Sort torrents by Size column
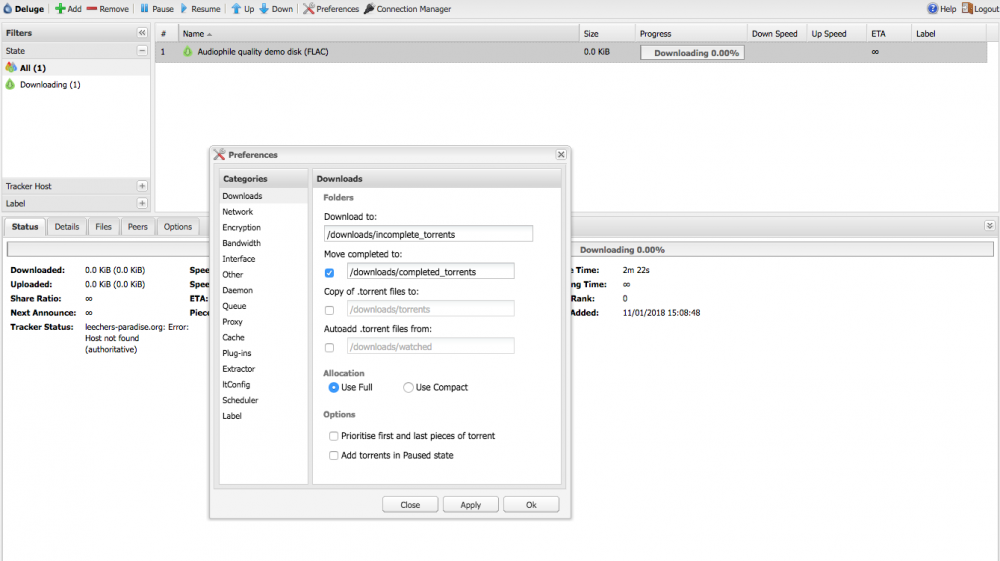This screenshot has width=1000, height=561. pyautogui.click(x=607, y=34)
